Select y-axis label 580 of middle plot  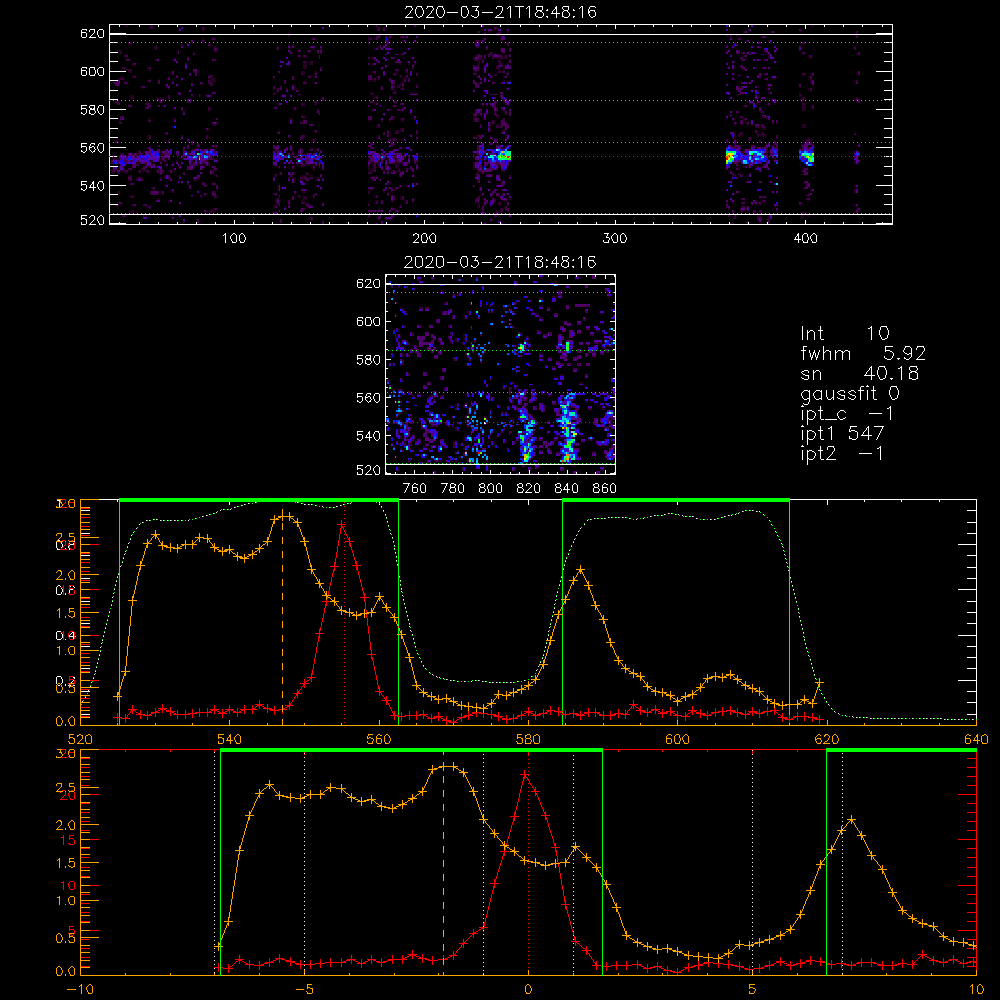click(369, 360)
